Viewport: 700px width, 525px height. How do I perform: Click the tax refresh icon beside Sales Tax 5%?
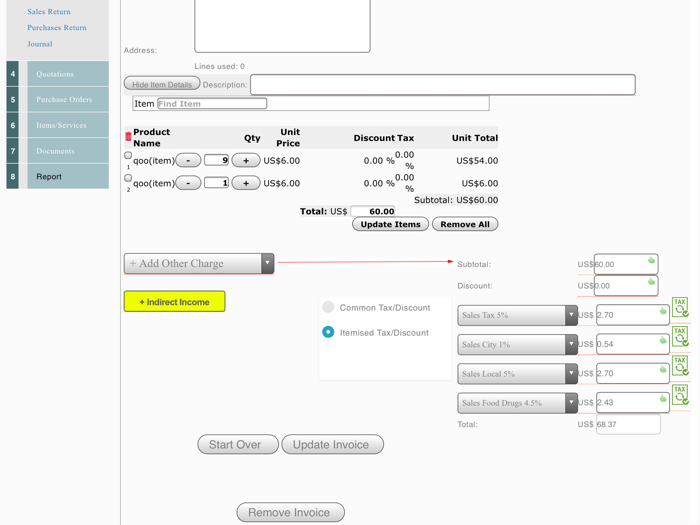pyautogui.click(x=680, y=307)
